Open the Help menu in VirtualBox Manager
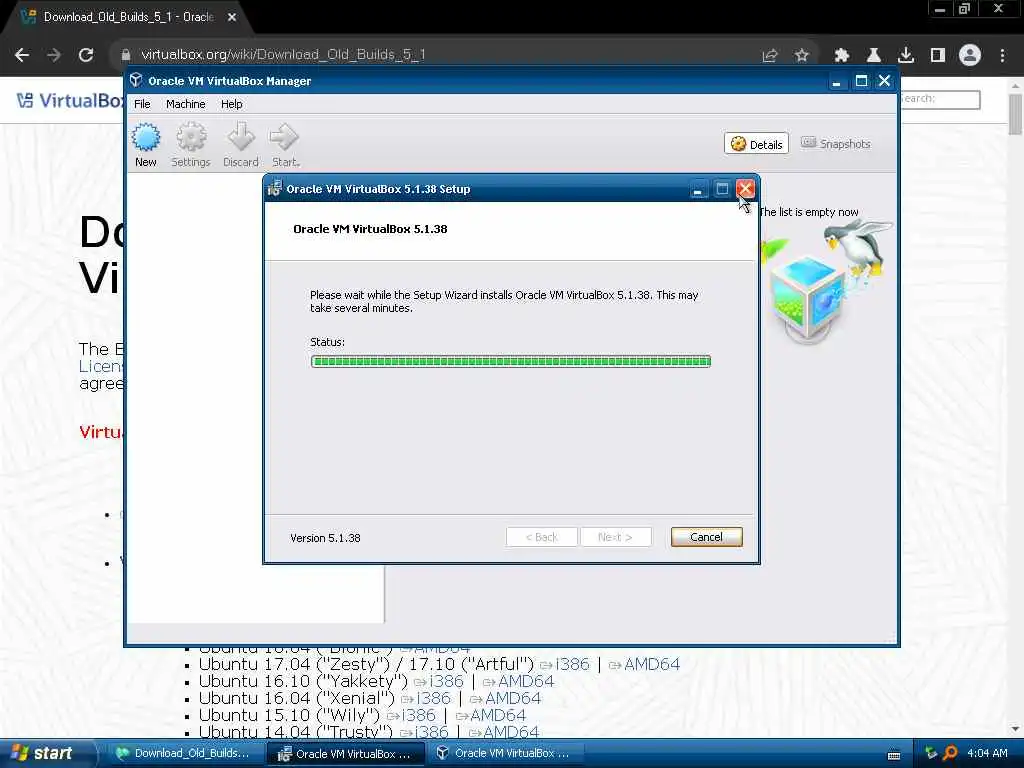Viewport: 1024px width, 768px height. coord(231,104)
